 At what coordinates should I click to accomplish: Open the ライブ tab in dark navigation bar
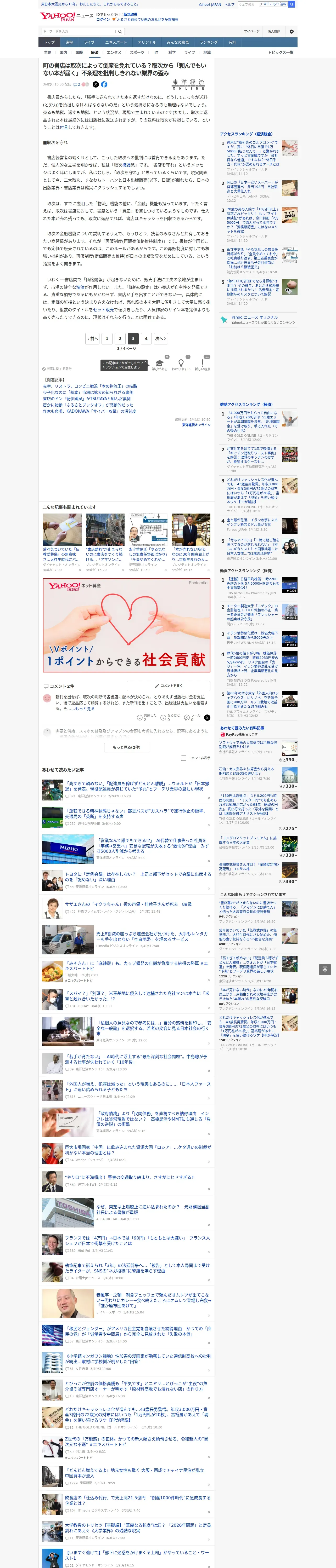click(x=89, y=42)
